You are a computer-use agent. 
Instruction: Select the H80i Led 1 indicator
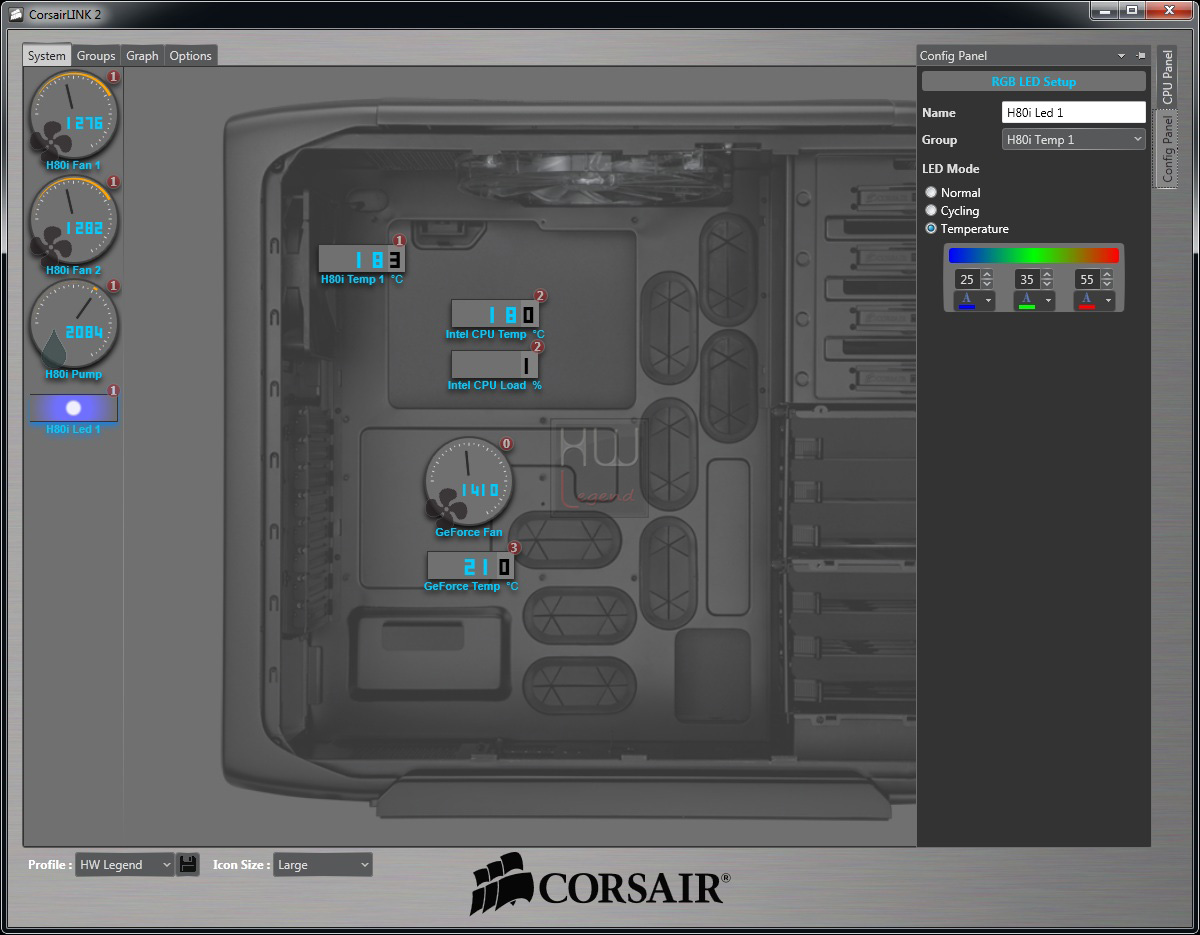(x=73, y=408)
